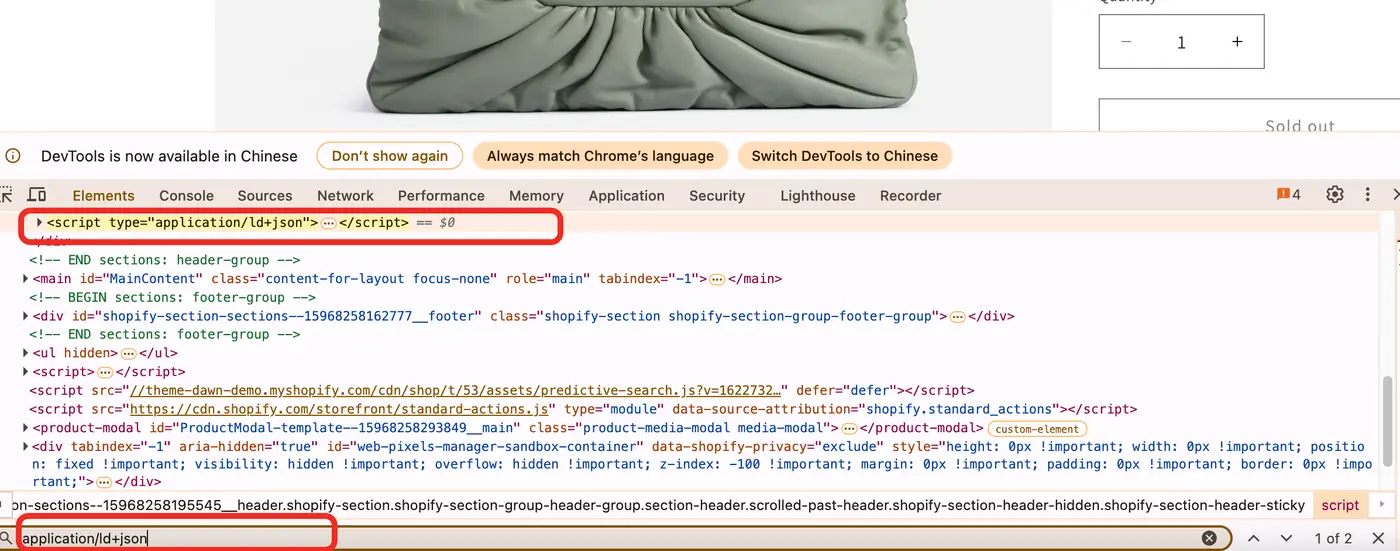This screenshot has width=1400, height=551.
Task: Clear the search input with X icon
Action: coord(1209,538)
